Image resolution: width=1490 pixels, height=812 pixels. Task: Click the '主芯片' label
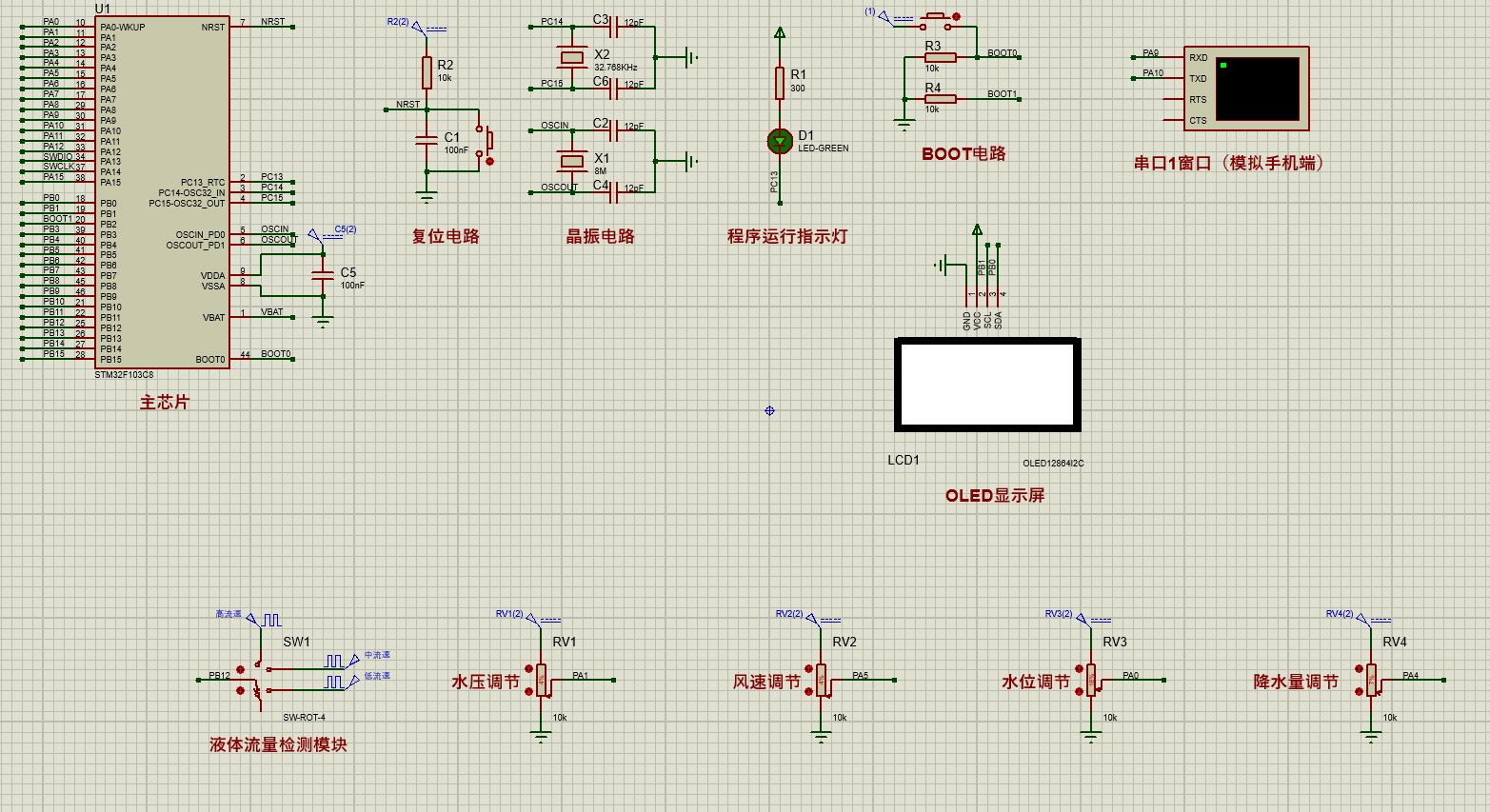pyautogui.click(x=165, y=403)
